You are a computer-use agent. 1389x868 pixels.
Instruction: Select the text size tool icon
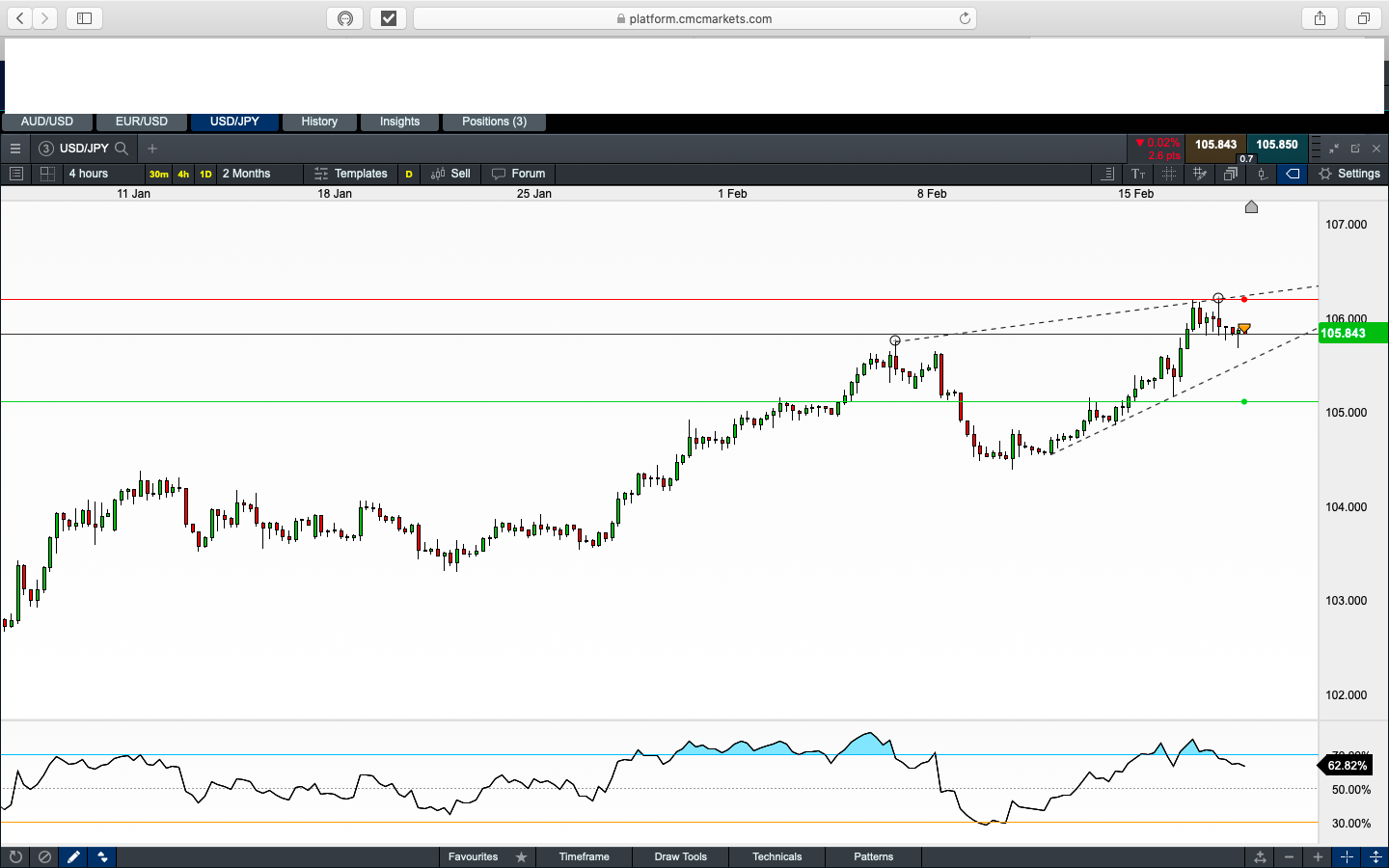pos(1138,174)
